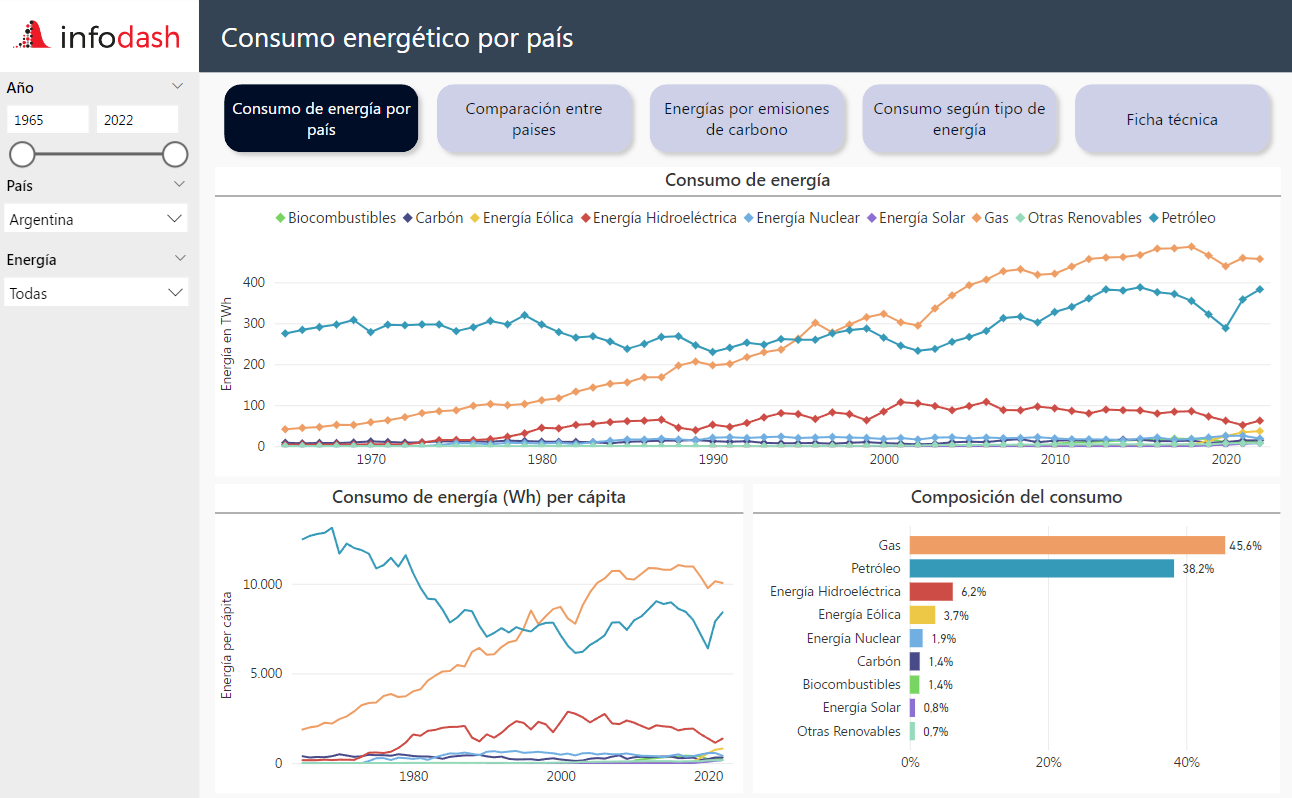
Task: Collapse the País filter chevron
Action: pos(179,184)
